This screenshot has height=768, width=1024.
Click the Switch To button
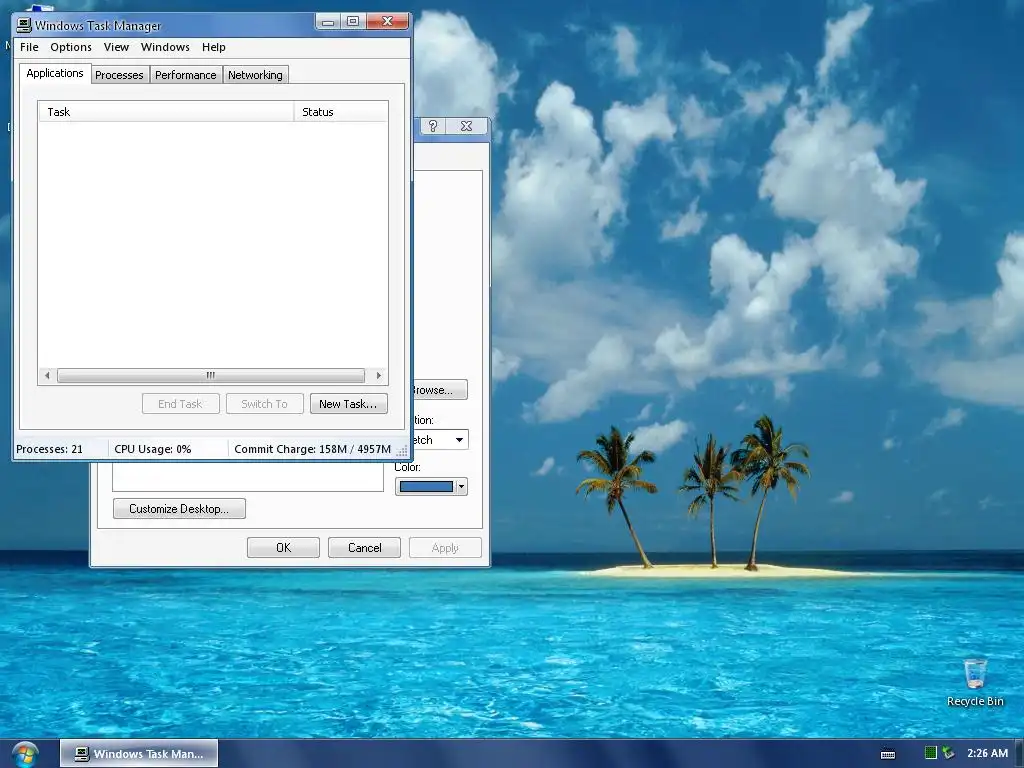[264, 404]
